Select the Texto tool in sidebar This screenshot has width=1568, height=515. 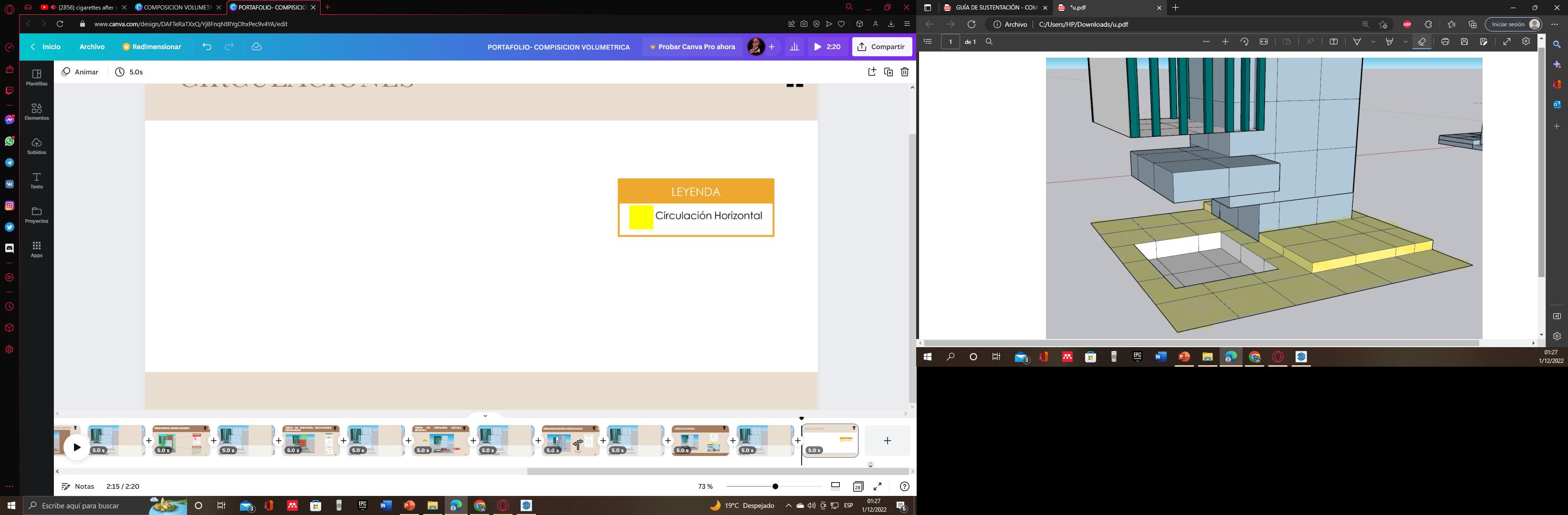37,180
